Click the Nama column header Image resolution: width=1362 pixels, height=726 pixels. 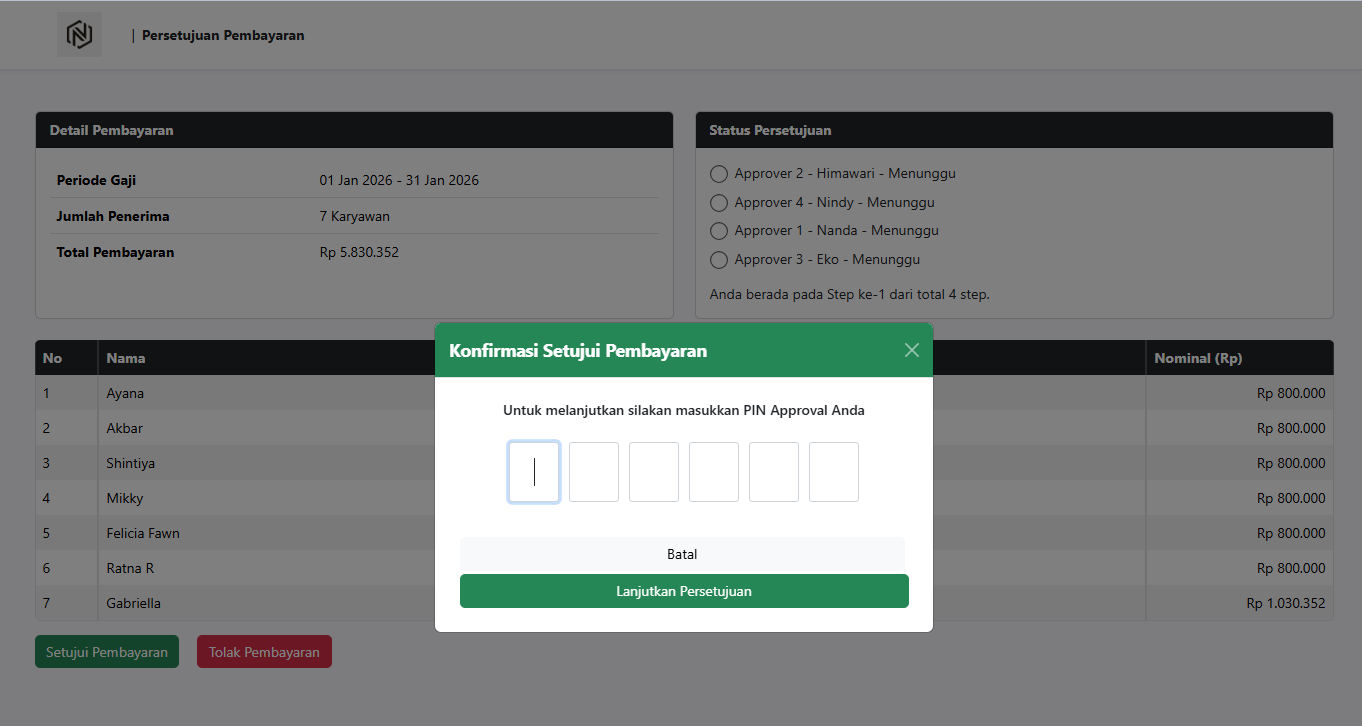pyautogui.click(x=126, y=358)
